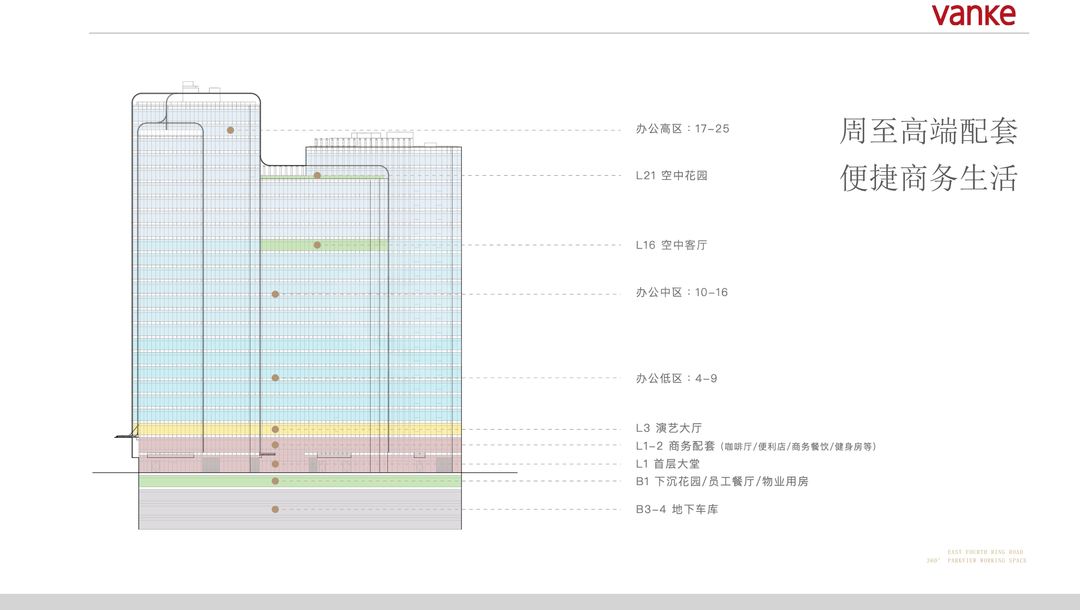This screenshot has height=610, width=1080.
Task: Click the marker dot for L1 首层大堂
Action: pos(276,464)
